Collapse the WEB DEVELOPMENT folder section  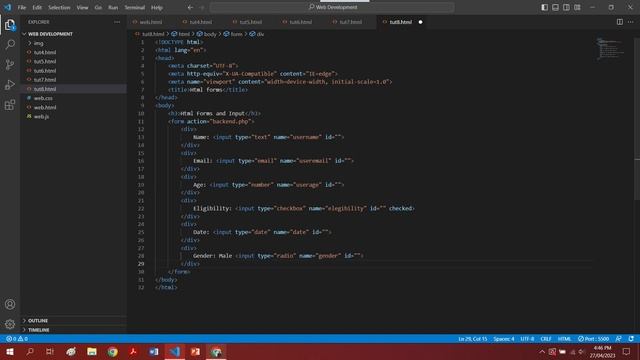(73, 34)
